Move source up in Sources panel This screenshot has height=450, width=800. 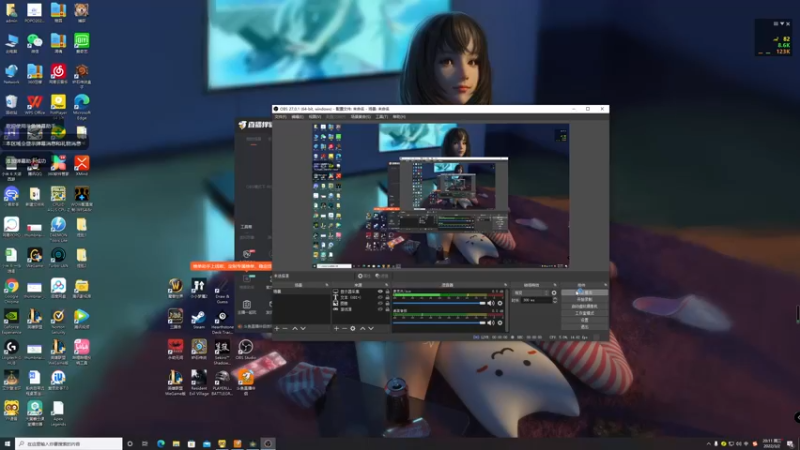(x=363, y=329)
